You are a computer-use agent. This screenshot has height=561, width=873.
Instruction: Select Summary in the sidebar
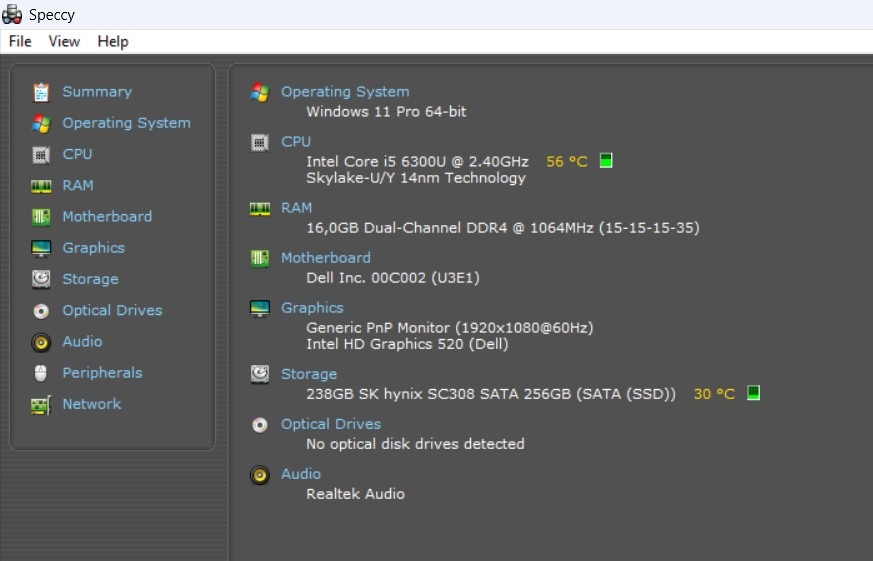[97, 92]
